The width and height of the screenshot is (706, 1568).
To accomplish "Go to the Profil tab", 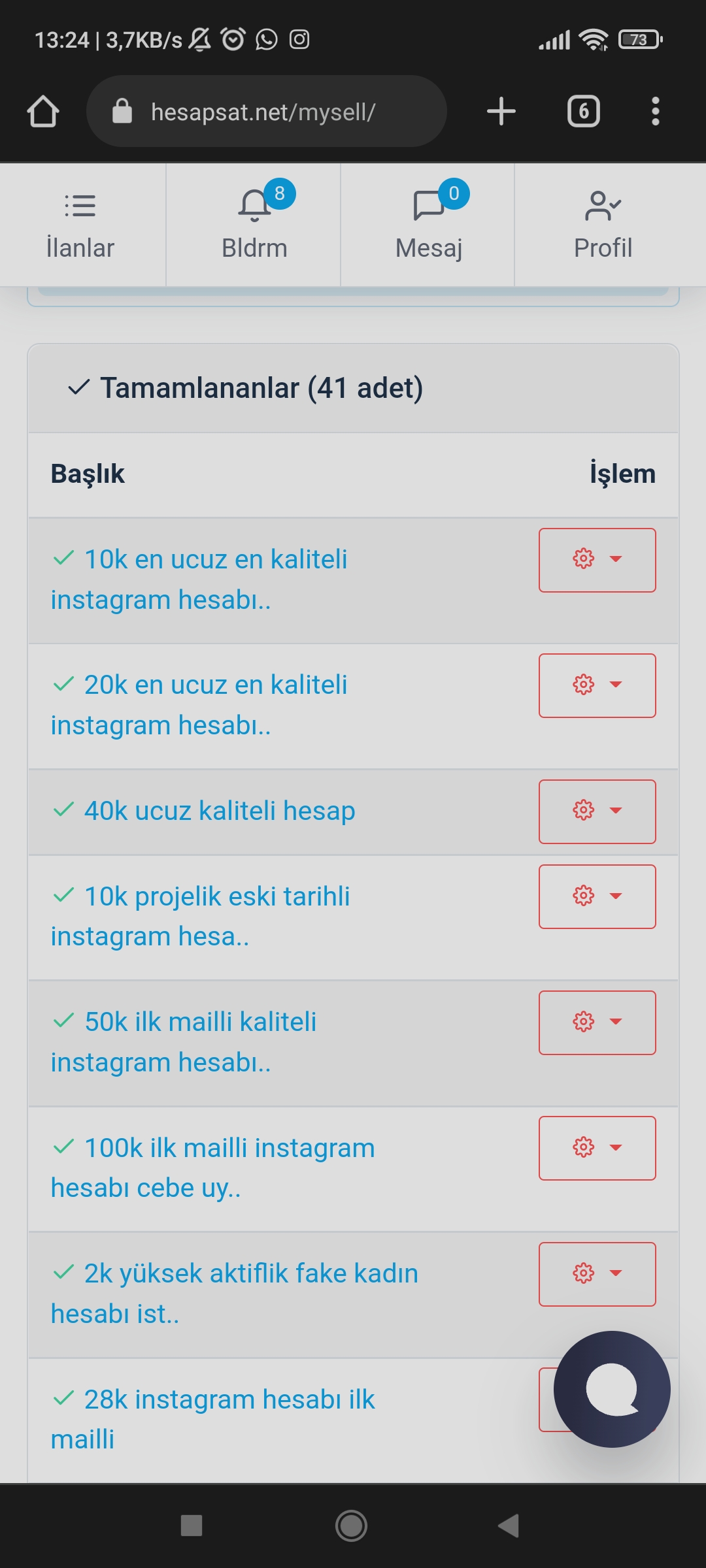I will [603, 225].
